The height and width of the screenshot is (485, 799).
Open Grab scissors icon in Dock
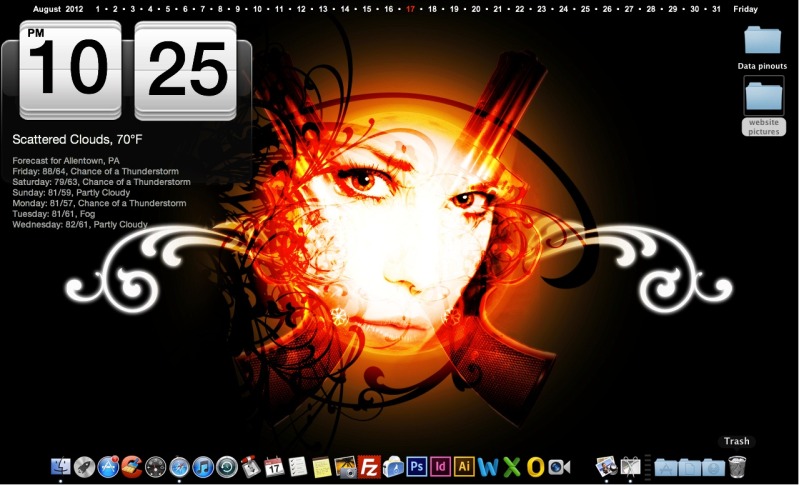point(630,467)
